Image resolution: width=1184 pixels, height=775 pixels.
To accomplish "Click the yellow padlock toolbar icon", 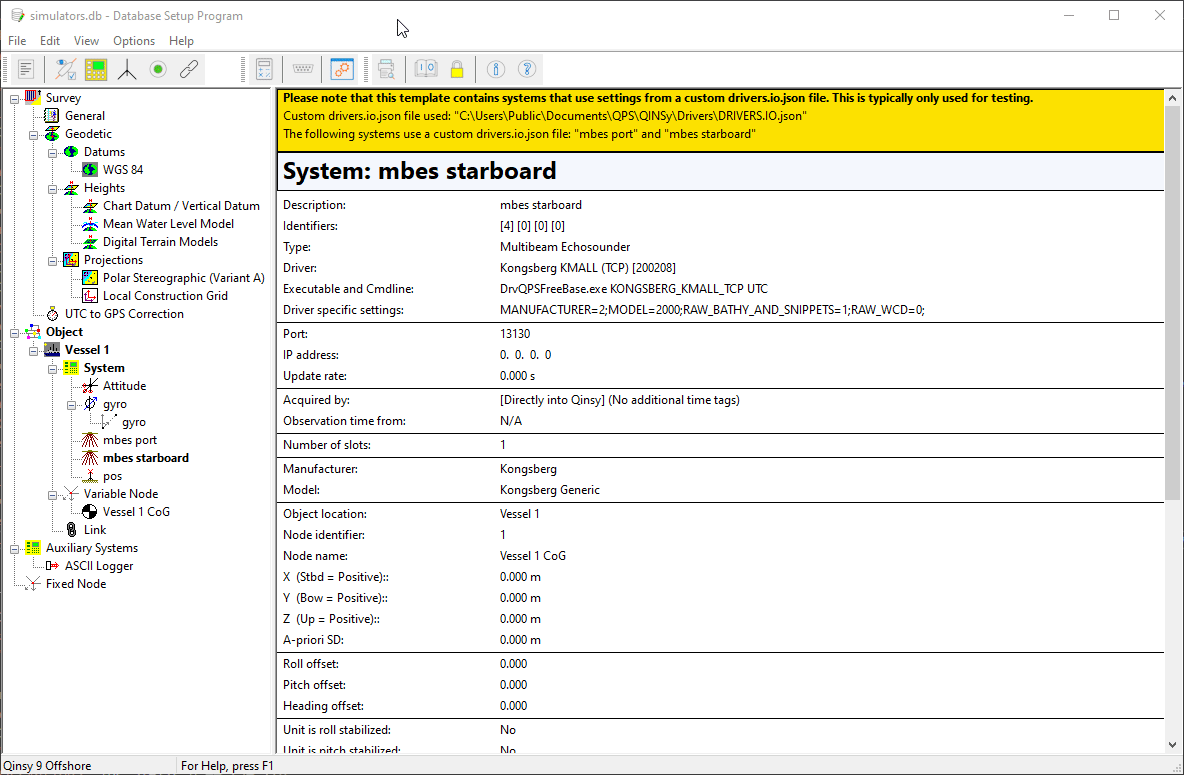I will [x=456, y=69].
